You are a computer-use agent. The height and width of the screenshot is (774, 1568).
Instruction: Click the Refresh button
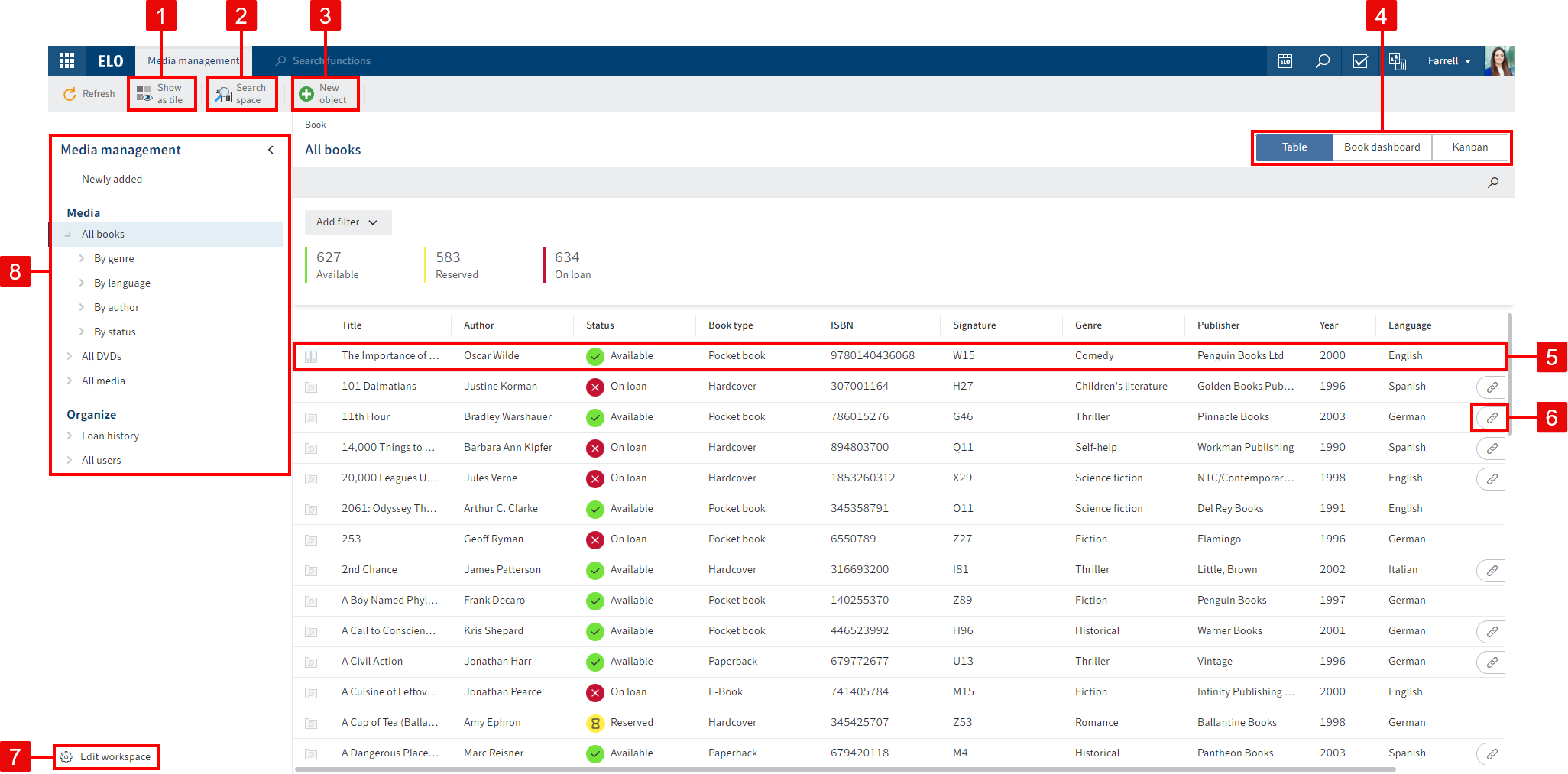click(x=89, y=93)
